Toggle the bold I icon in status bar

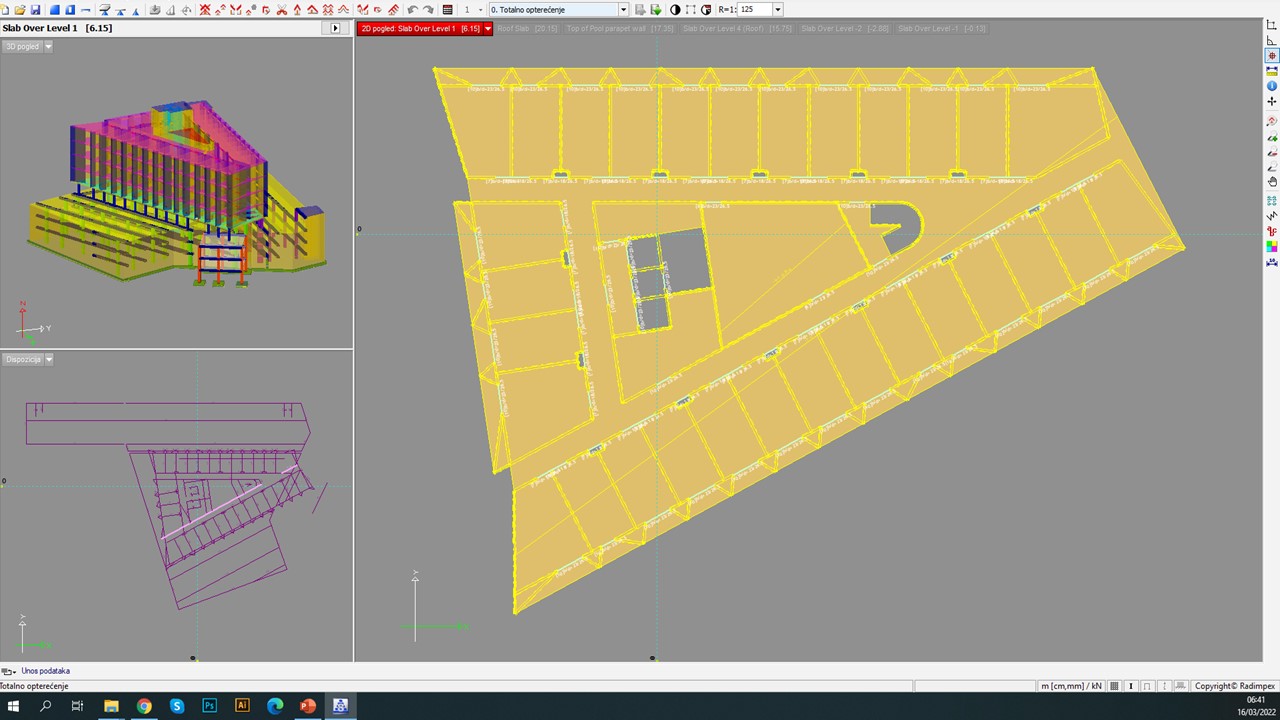[1131, 686]
